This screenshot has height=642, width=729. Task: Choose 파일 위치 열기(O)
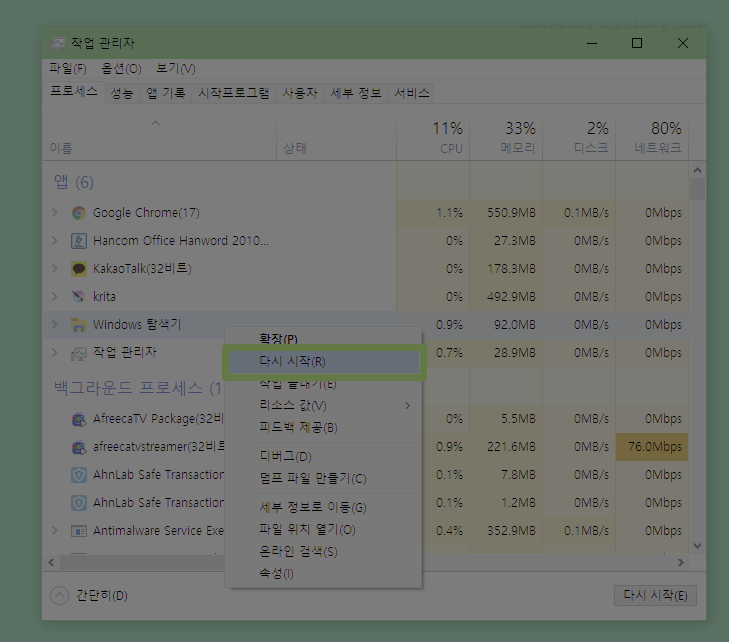tap(324, 529)
